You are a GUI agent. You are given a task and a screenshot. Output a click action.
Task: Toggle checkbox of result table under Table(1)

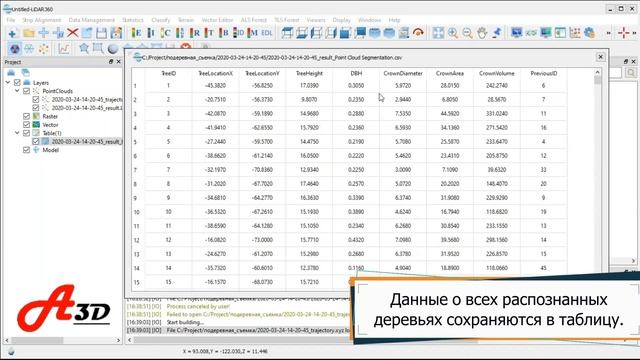[x=36, y=142]
